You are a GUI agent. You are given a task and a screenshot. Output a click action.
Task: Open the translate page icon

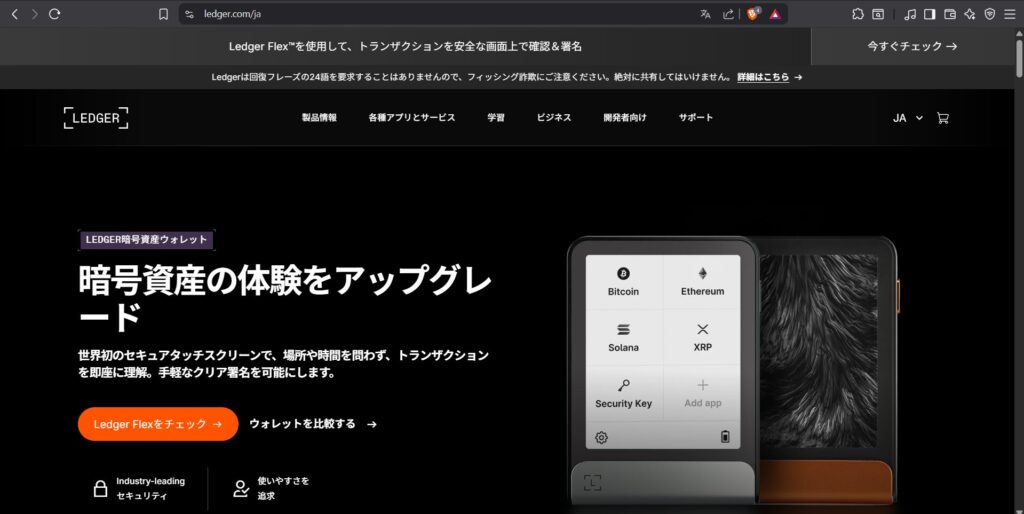[x=705, y=14]
